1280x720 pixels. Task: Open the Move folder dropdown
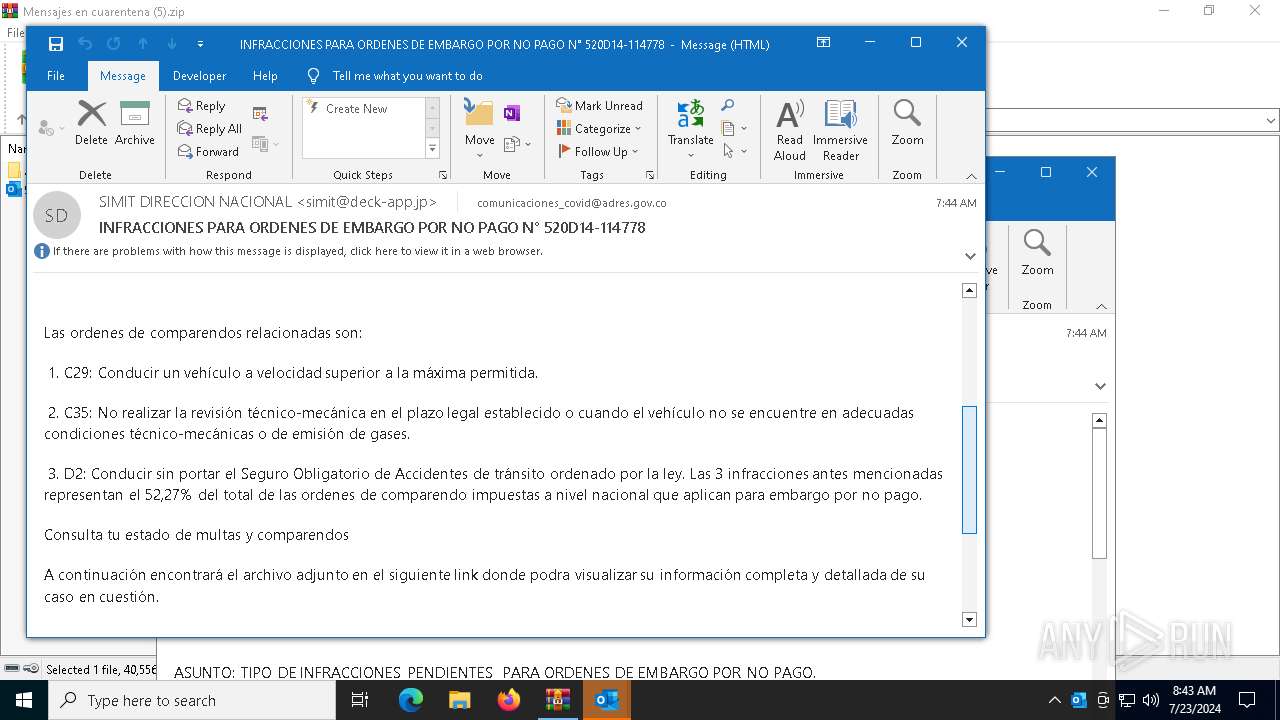tap(479, 128)
